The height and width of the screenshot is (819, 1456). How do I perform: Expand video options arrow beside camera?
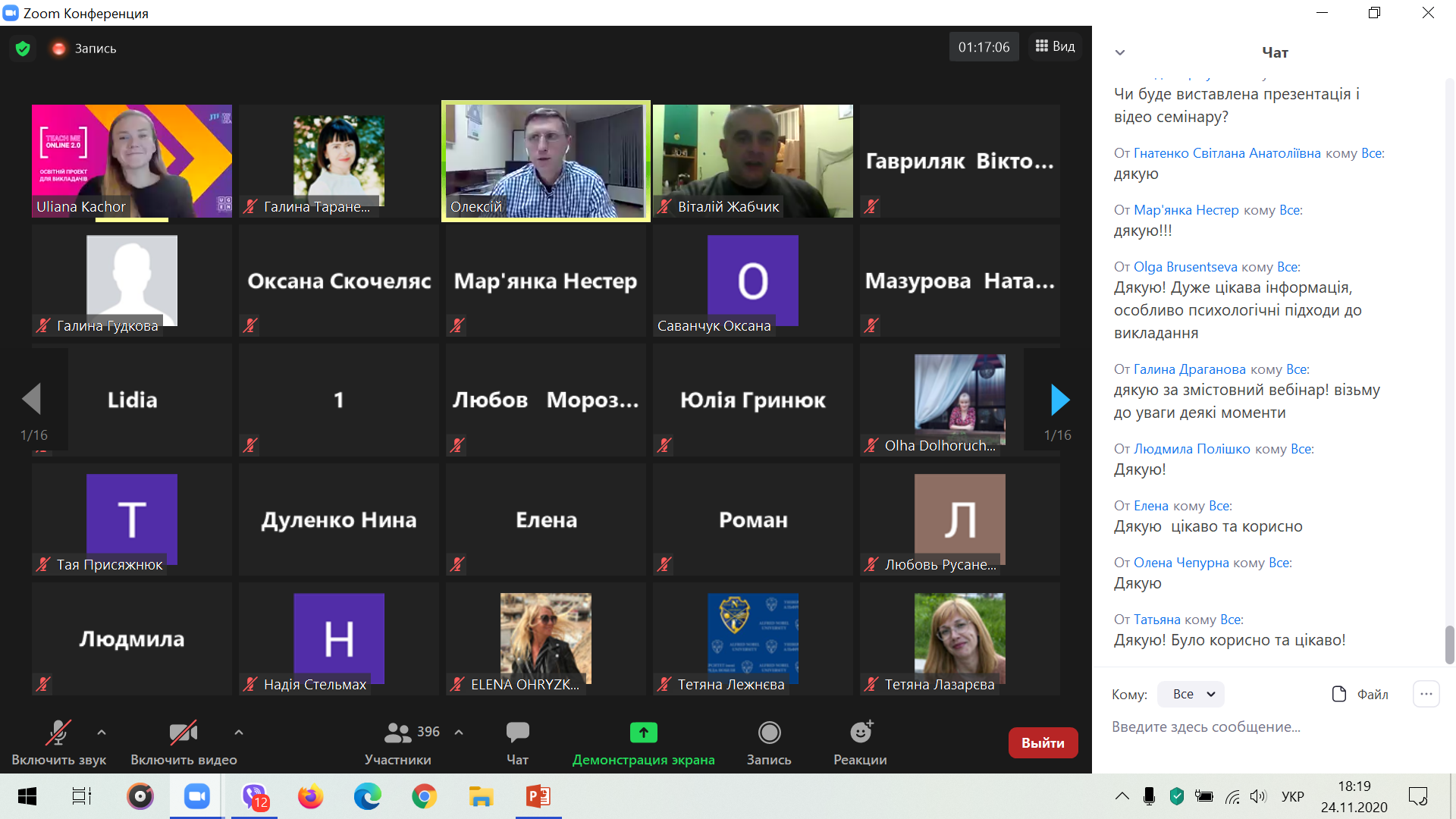click(239, 733)
